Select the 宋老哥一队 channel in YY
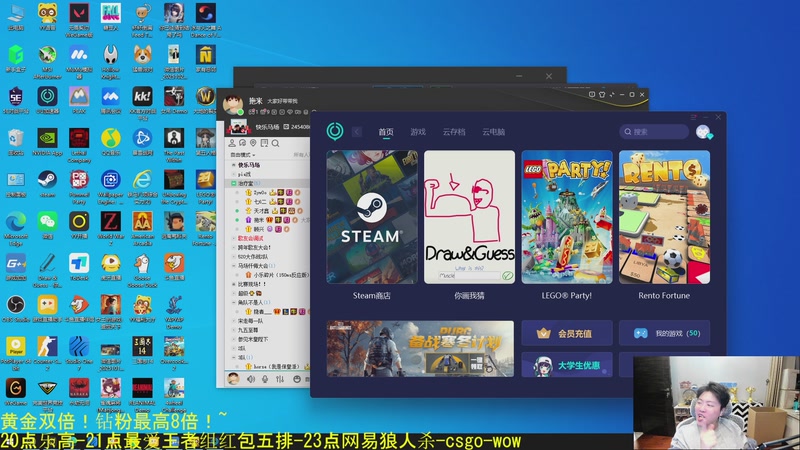The width and height of the screenshot is (800, 450). [x=251, y=321]
